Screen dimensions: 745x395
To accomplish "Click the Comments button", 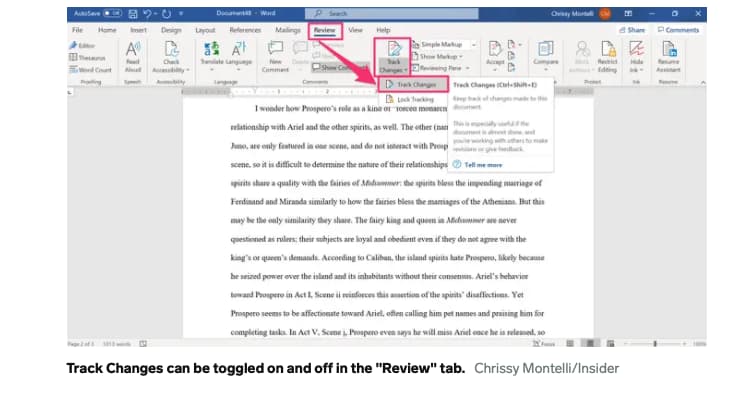I will tap(678, 29).
